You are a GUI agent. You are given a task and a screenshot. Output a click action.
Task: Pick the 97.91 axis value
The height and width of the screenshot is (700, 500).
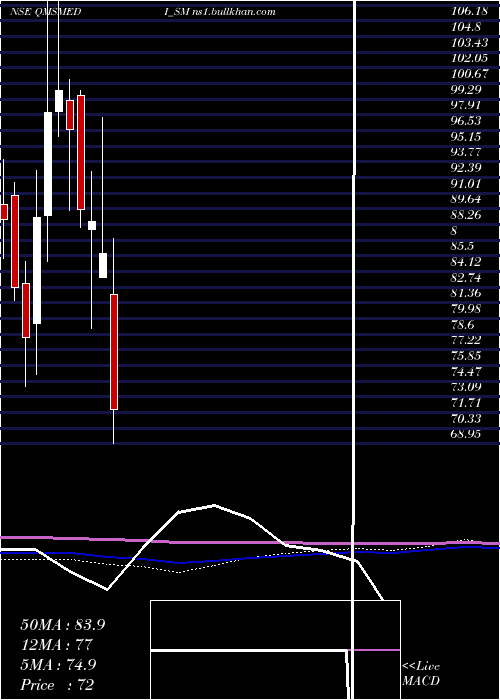pyautogui.click(x=466, y=105)
